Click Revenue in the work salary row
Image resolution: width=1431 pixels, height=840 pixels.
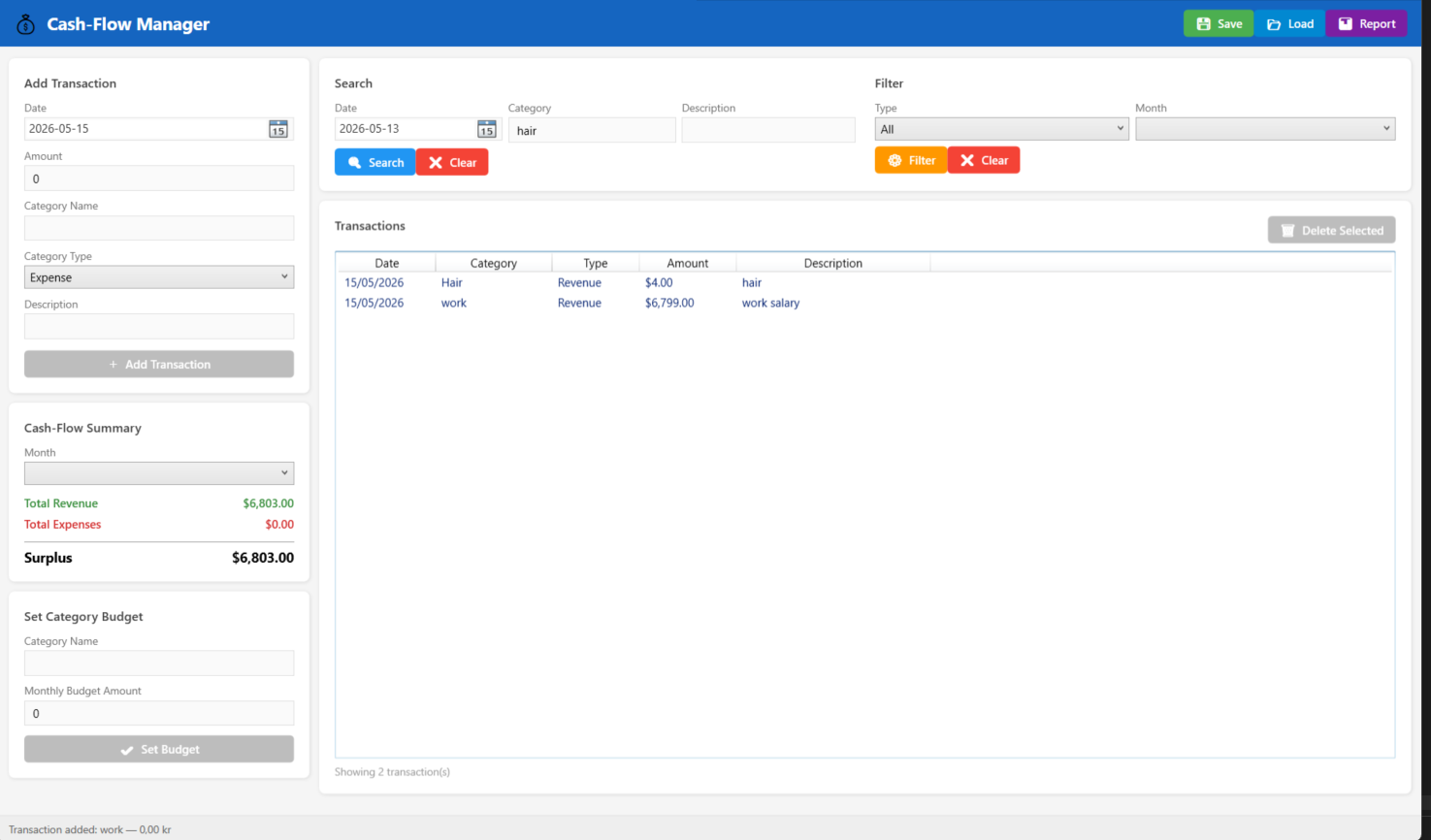[579, 304]
